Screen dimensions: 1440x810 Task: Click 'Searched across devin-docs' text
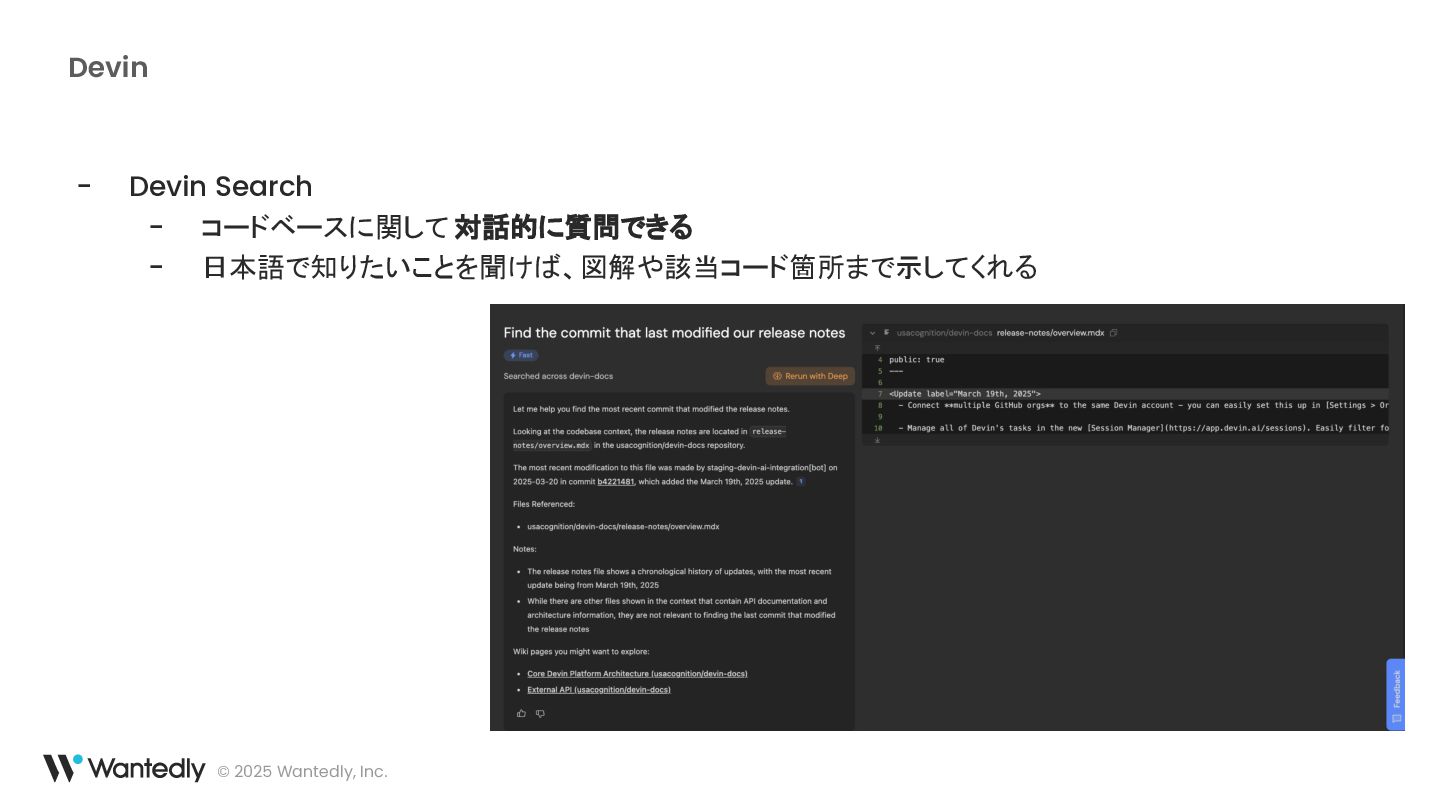click(558, 376)
